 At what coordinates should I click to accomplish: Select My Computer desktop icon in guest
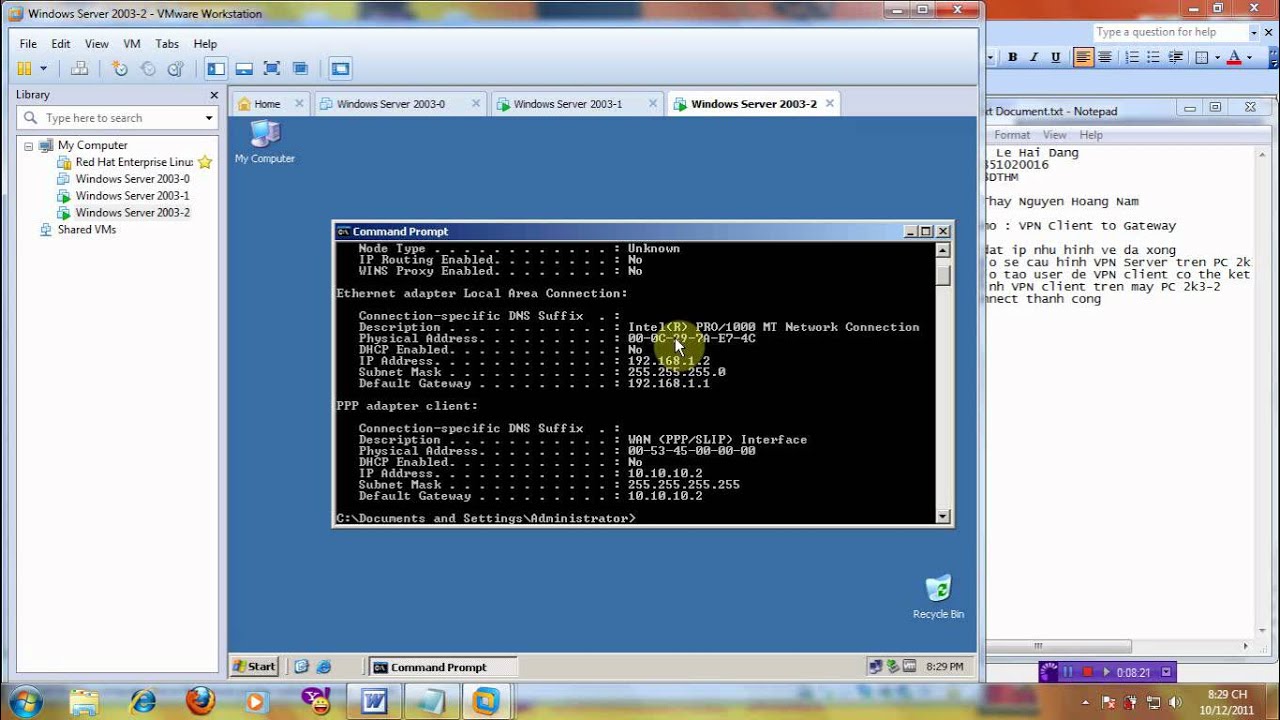265,142
